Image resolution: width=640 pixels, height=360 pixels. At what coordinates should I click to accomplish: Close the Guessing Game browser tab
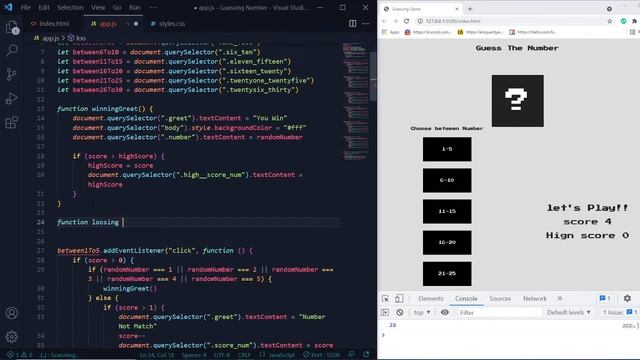tap(457, 9)
